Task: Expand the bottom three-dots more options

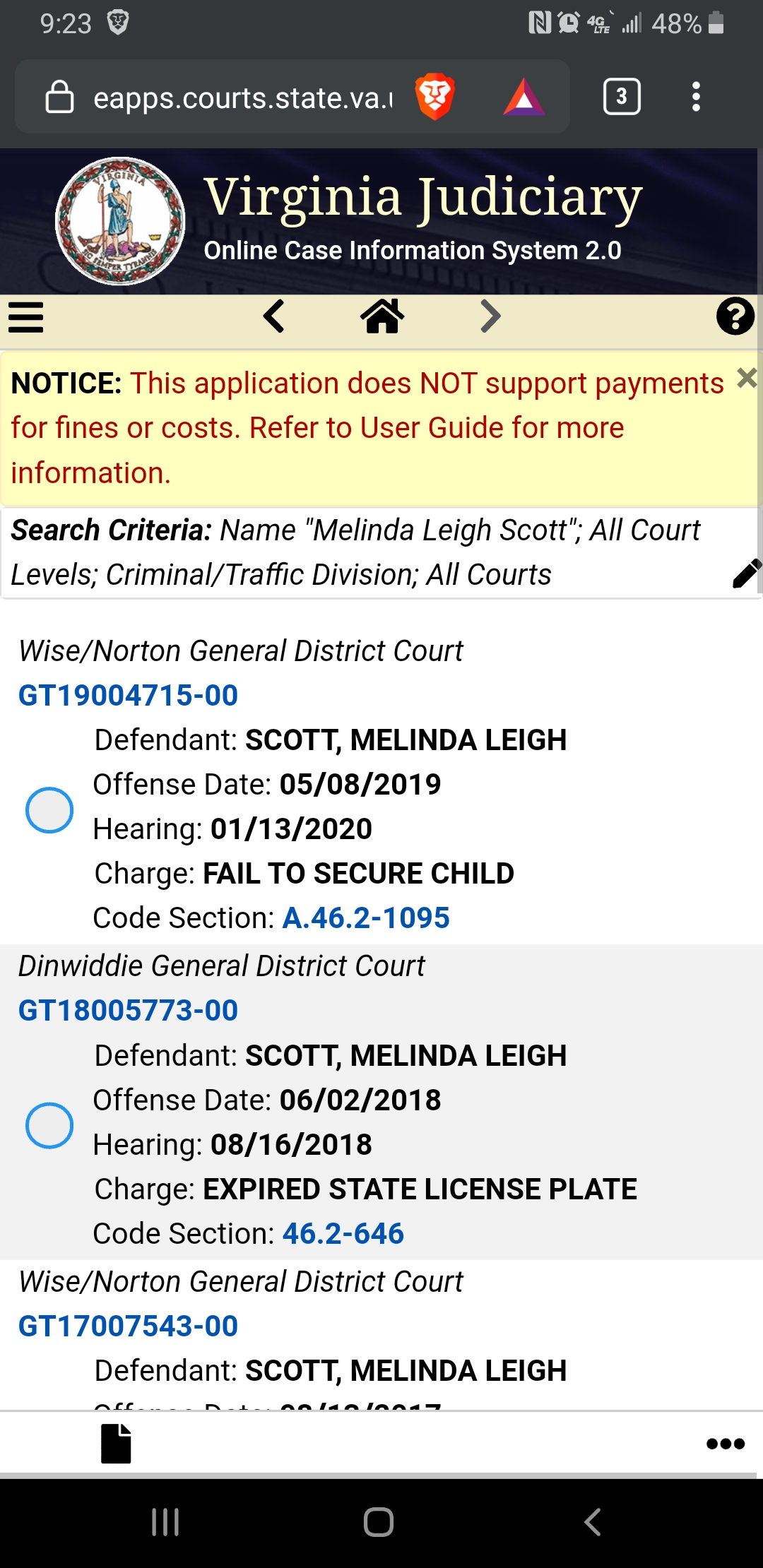Action: coord(726,1444)
